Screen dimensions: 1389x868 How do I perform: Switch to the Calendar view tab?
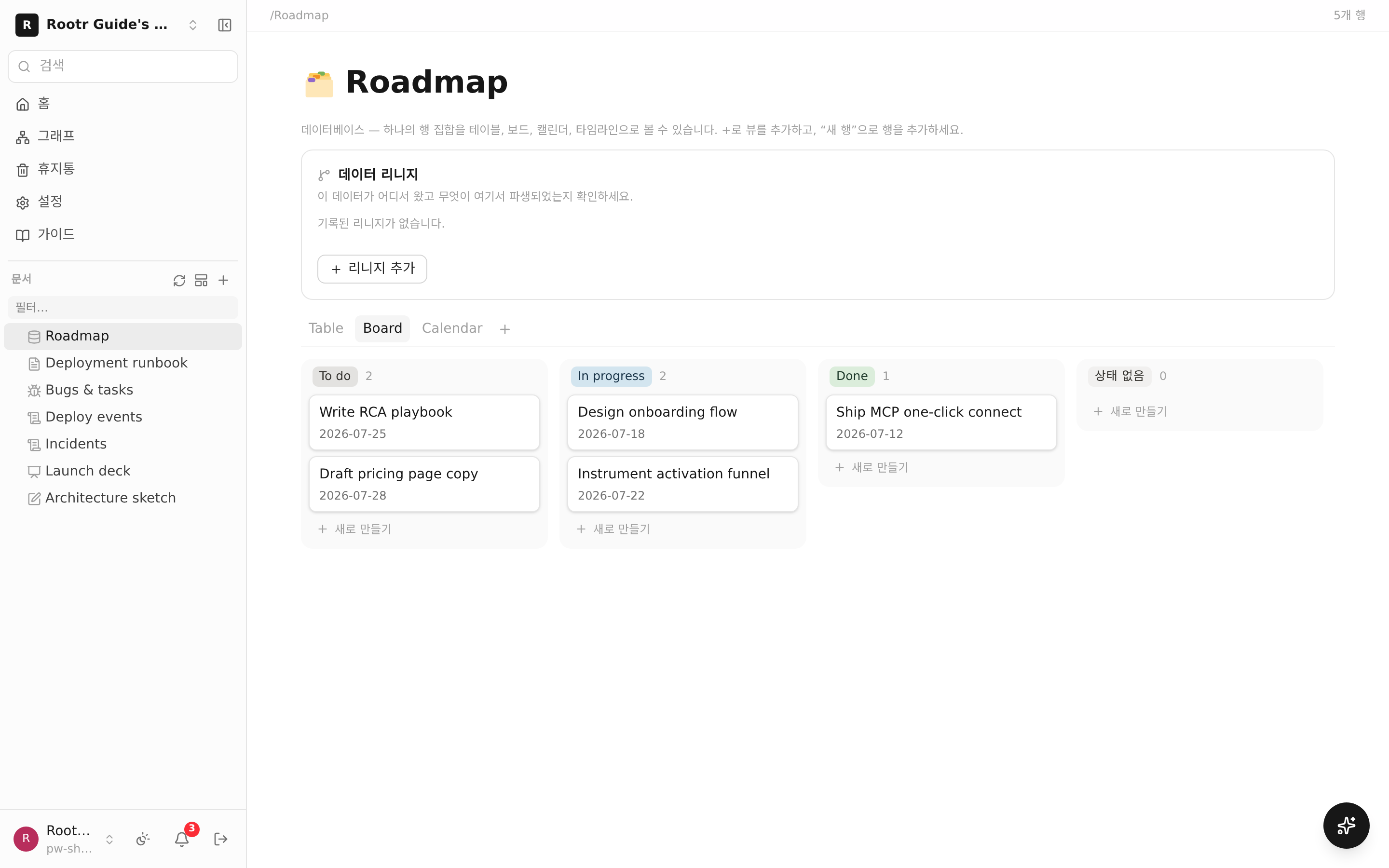452,328
